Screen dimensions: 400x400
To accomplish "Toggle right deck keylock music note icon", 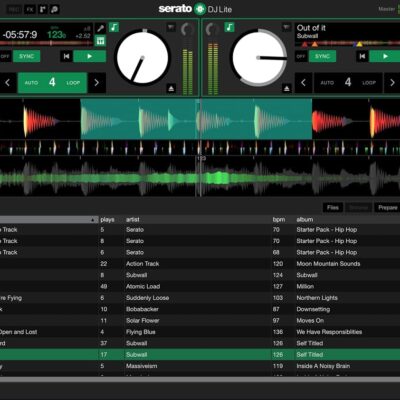I will (x=229, y=27).
